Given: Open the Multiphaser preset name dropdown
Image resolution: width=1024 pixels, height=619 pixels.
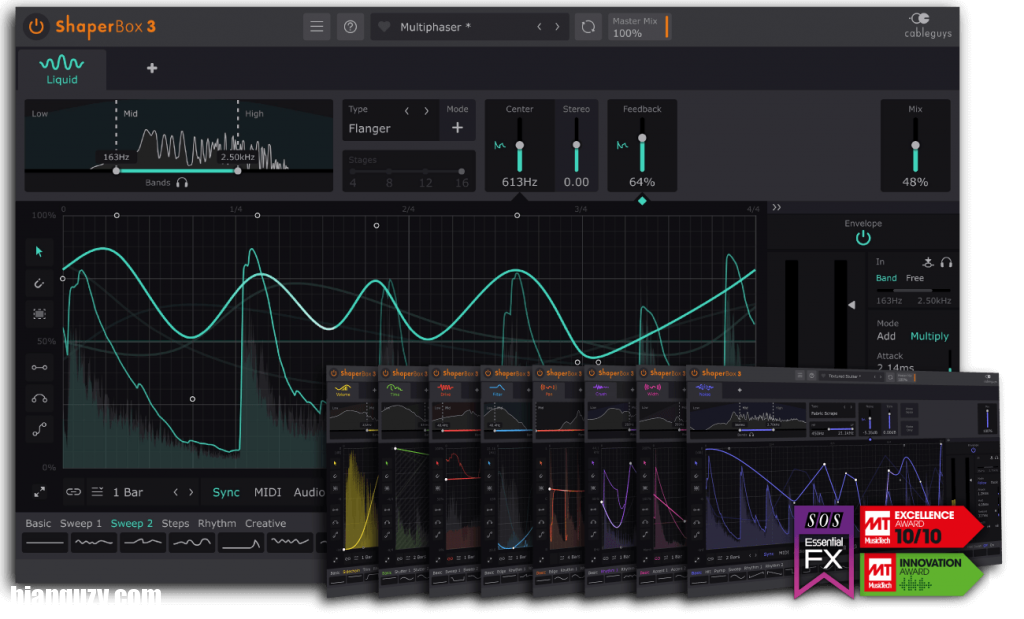Looking at the screenshot, I should (x=436, y=27).
